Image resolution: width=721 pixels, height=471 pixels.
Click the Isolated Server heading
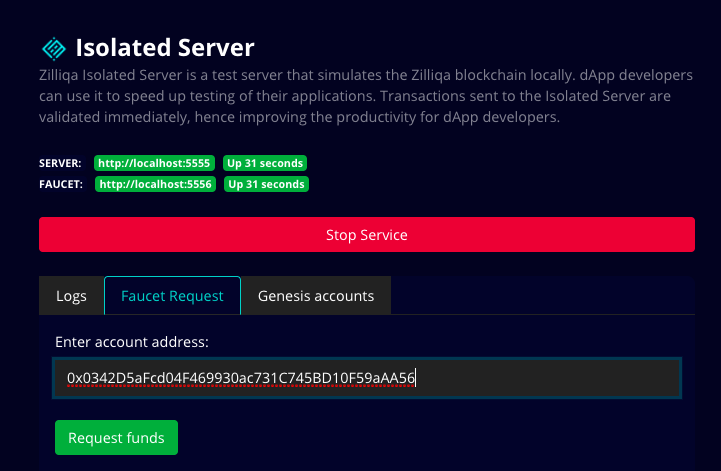point(165,47)
